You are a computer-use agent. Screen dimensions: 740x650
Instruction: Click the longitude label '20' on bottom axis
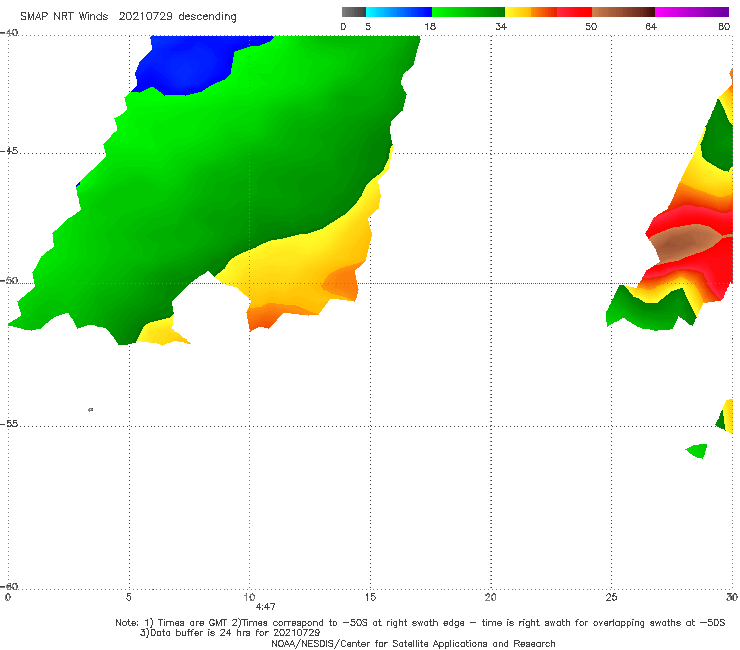point(490,597)
